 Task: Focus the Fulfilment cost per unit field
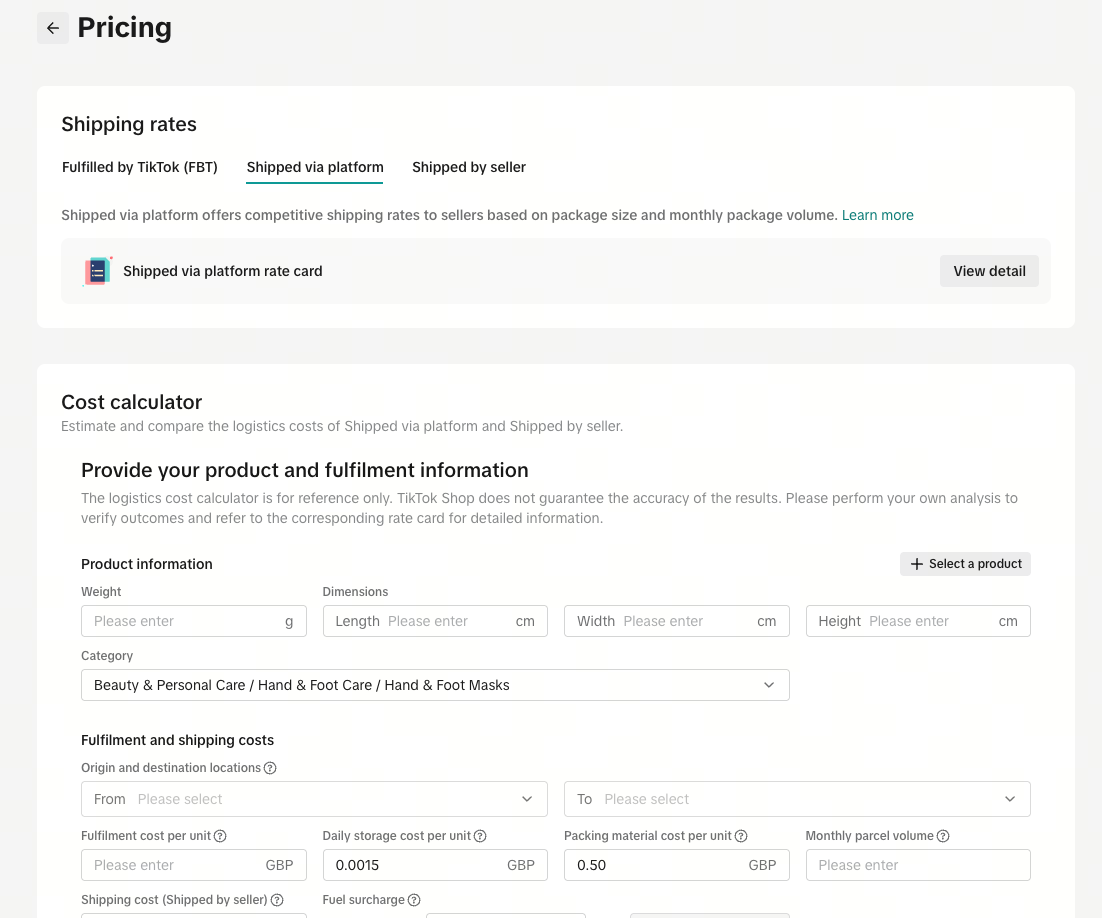point(194,865)
